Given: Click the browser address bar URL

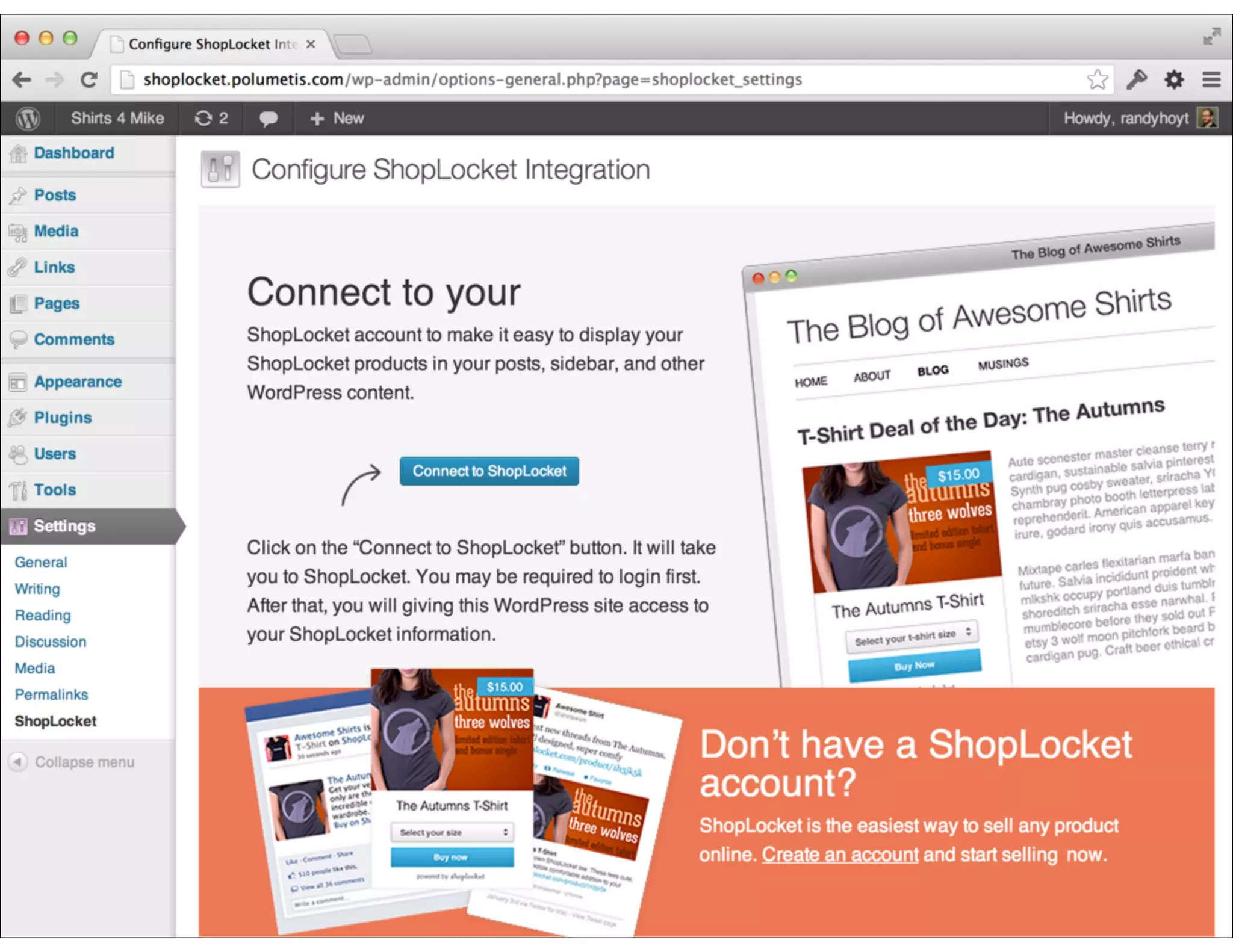Looking at the screenshot, I should point(473,79).
